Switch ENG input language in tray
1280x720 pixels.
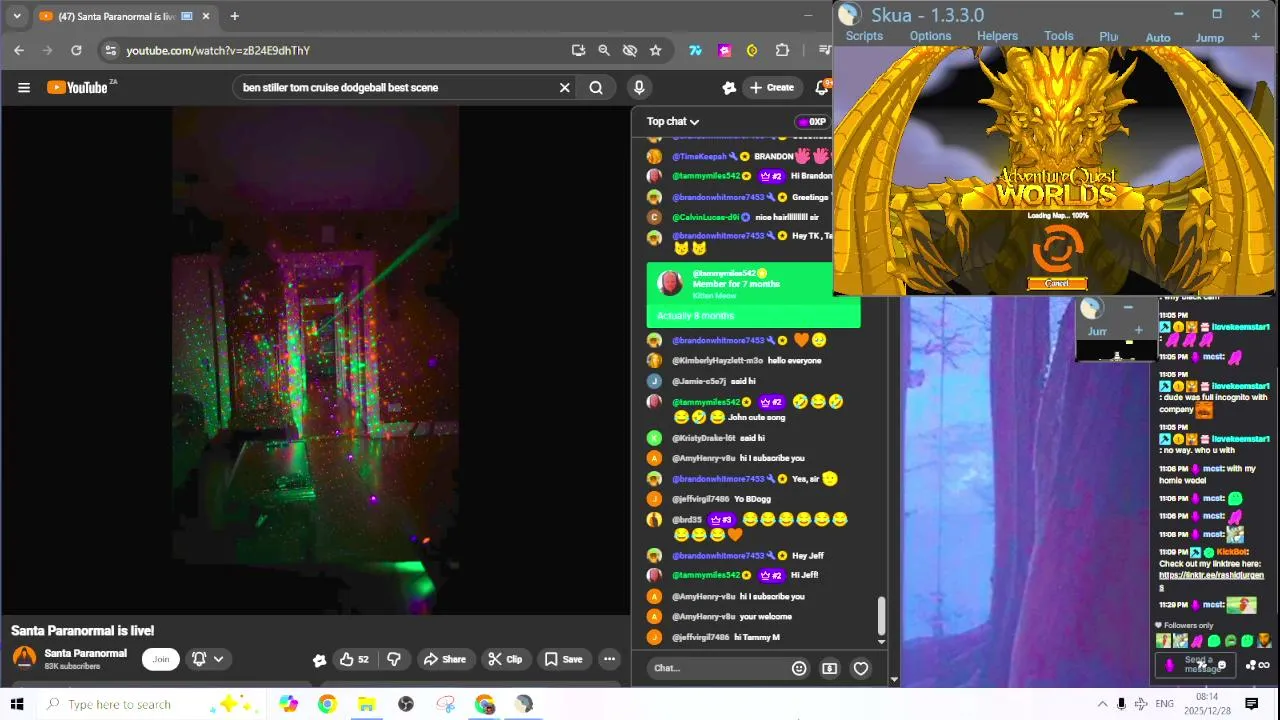[1164, 704]
